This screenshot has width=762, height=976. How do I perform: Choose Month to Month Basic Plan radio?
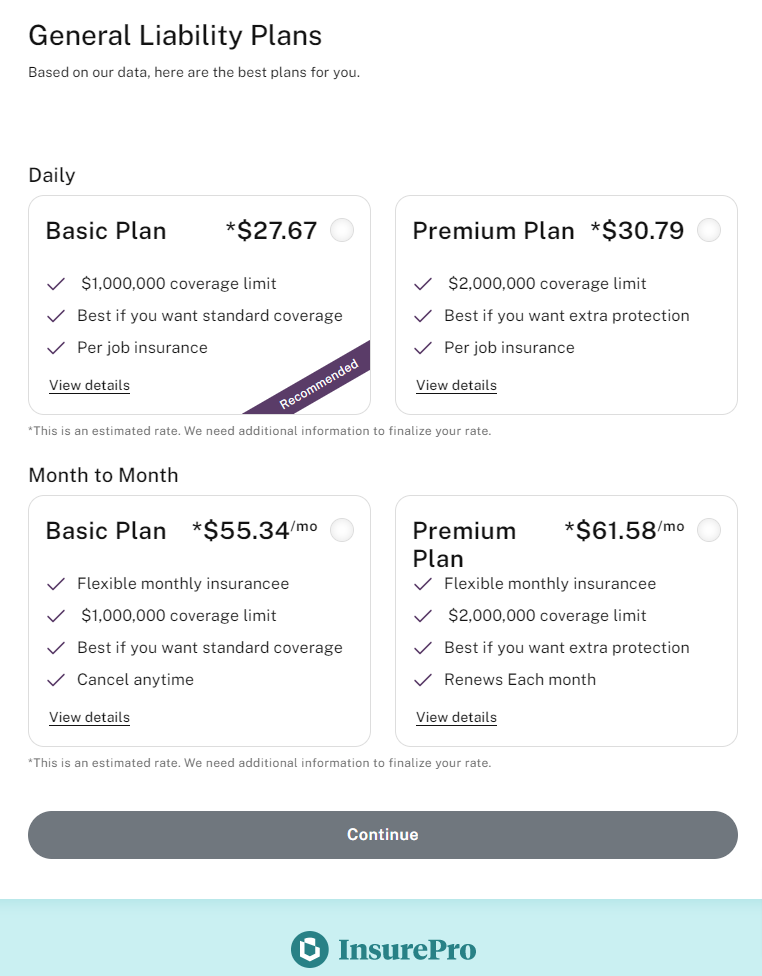point(342,530)
